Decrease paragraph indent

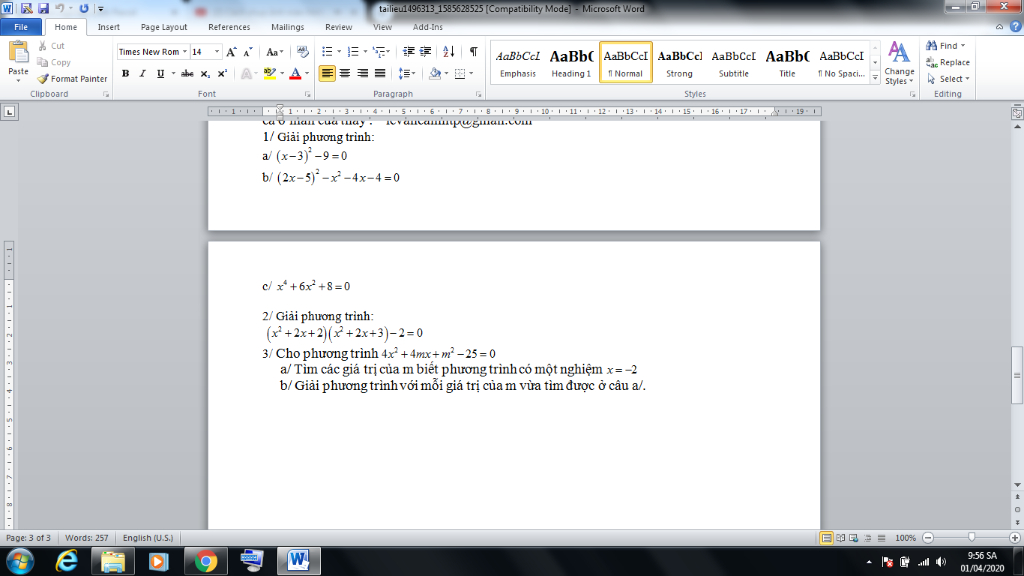click(x=409, y=52)
